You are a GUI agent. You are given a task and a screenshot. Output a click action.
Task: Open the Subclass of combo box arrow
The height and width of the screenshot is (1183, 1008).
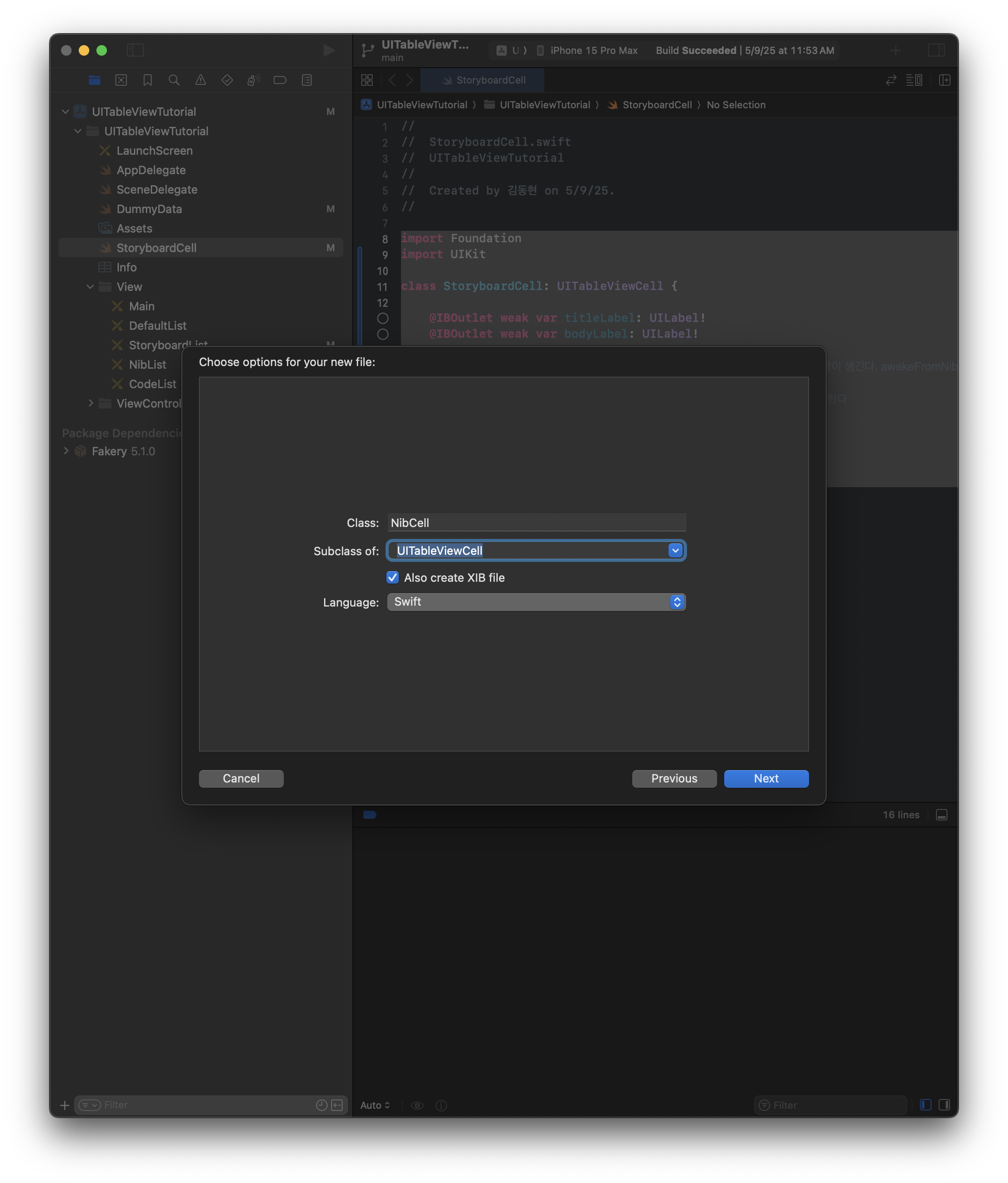pyautogui.click(x=675, y=550)
